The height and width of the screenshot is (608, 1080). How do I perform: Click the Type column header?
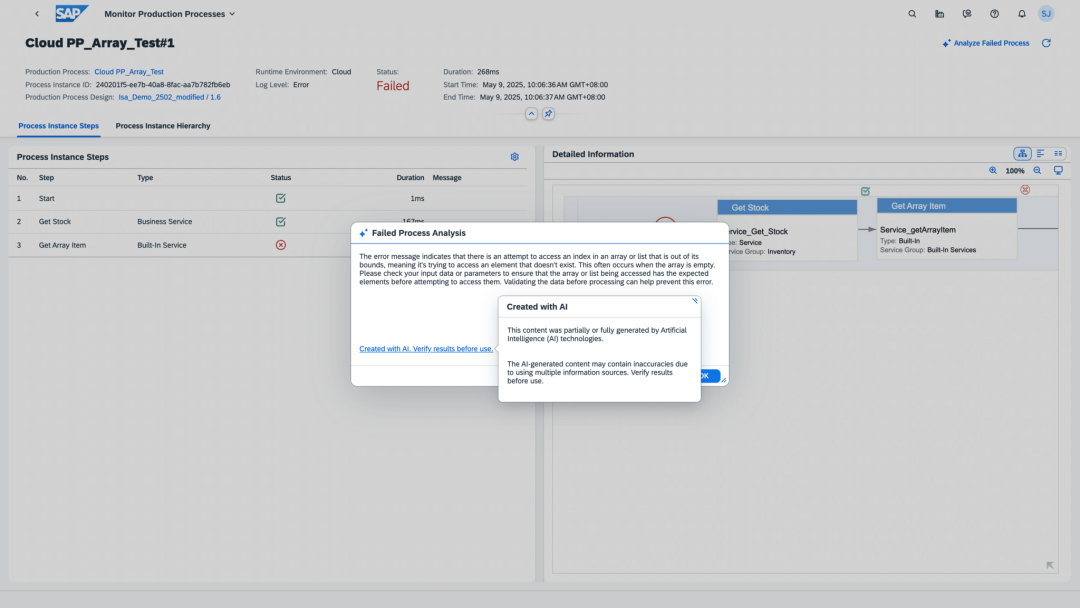point(145,178)
